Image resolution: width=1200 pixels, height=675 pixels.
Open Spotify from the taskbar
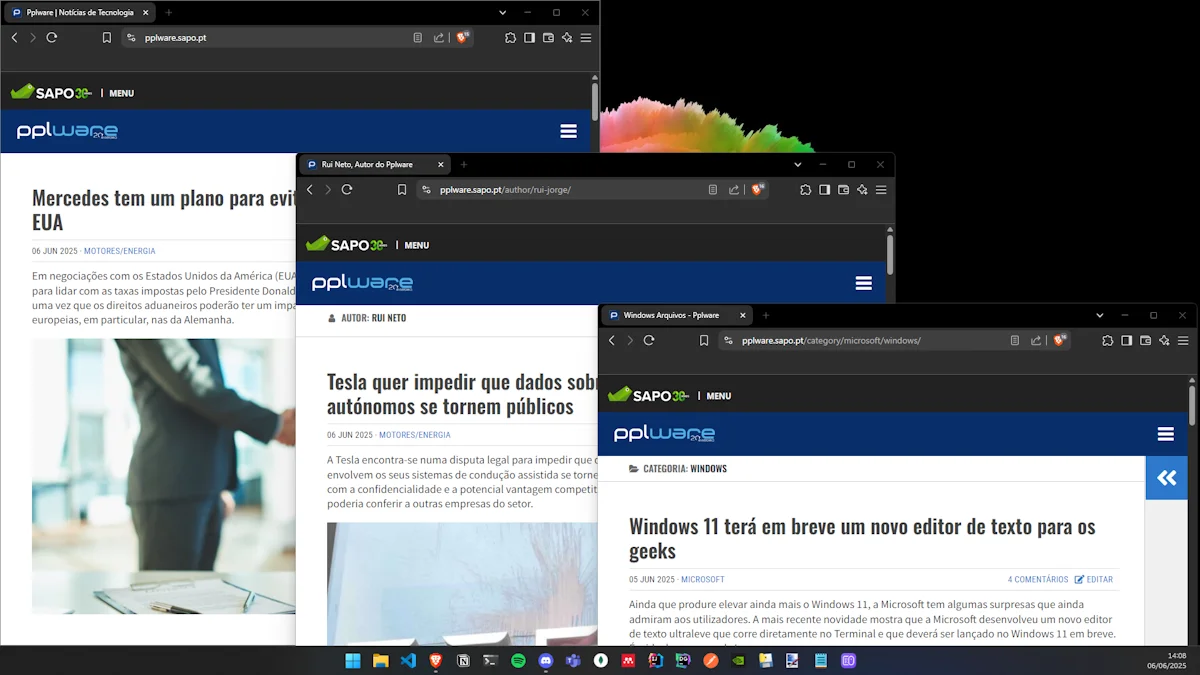[x=518, y=660]
